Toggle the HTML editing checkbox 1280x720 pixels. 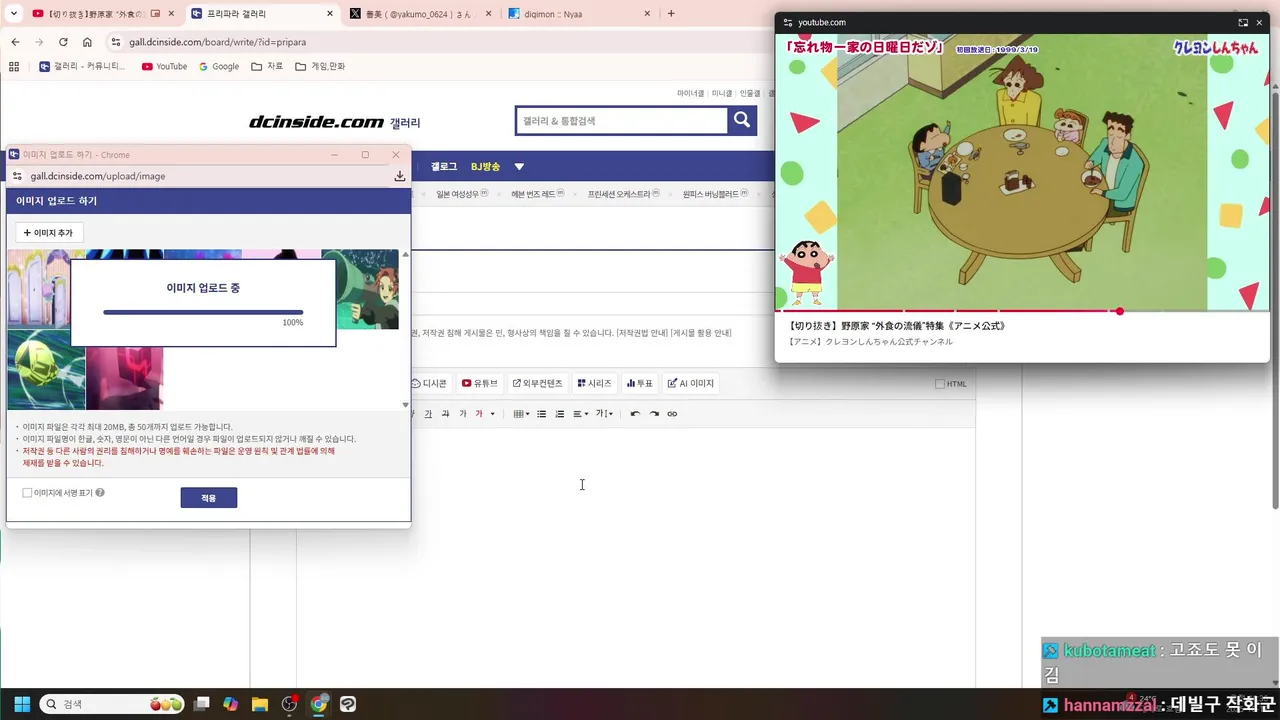click(x=939, y=384)
